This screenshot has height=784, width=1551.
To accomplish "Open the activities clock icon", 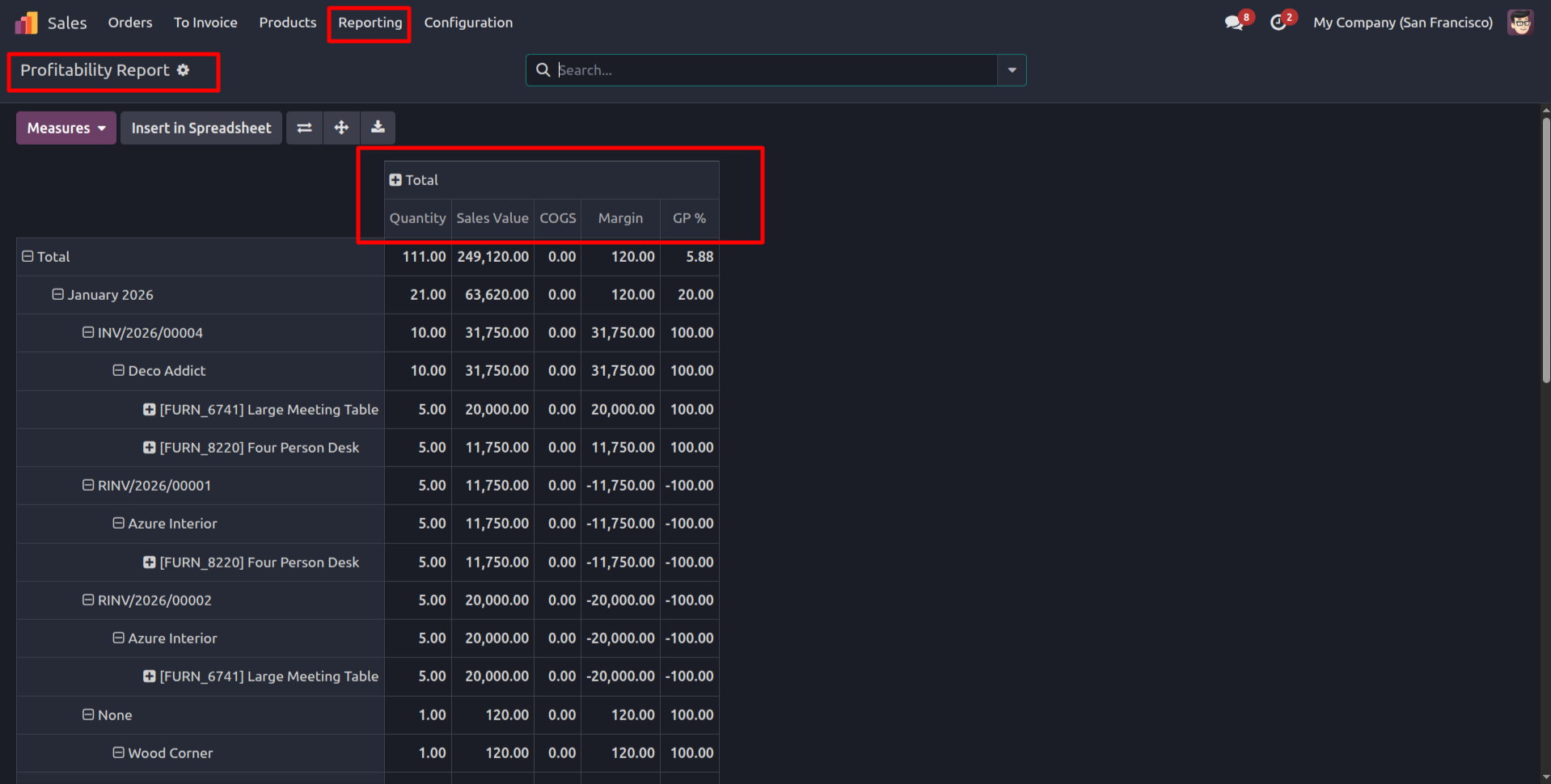I will tap(1278, 23).
